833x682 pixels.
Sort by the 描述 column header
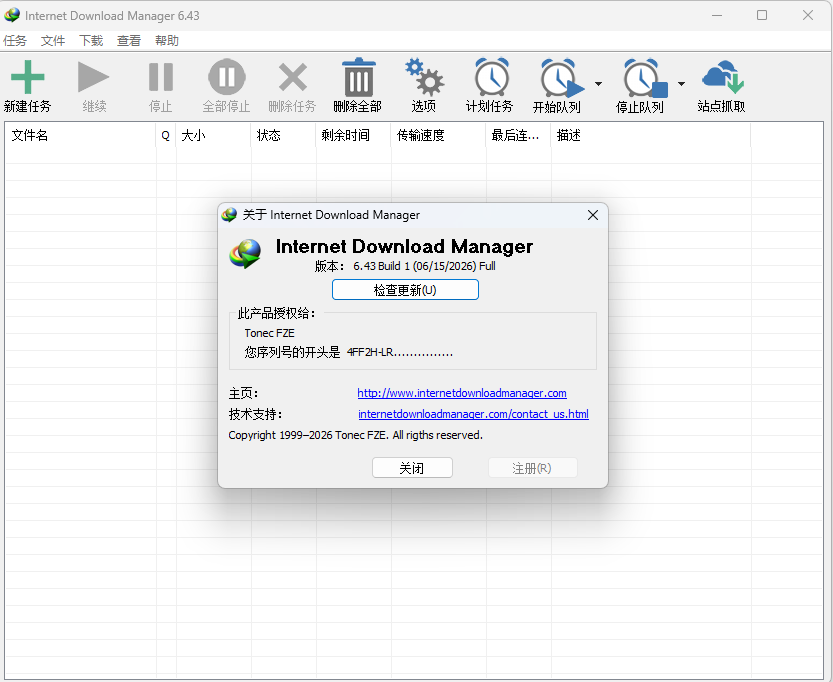point(651,135)
